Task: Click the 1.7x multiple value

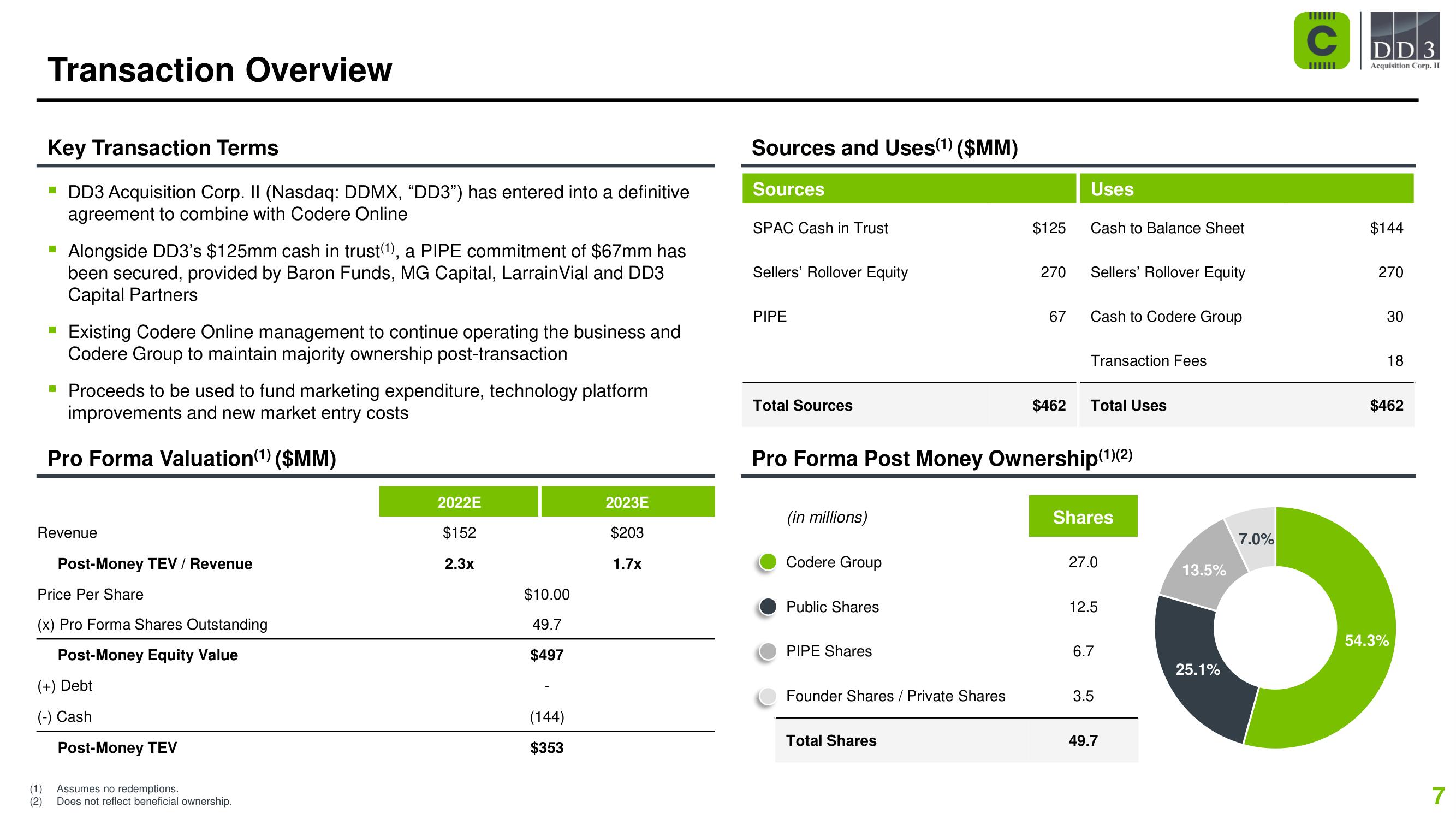Action: [x=627, y=564]
